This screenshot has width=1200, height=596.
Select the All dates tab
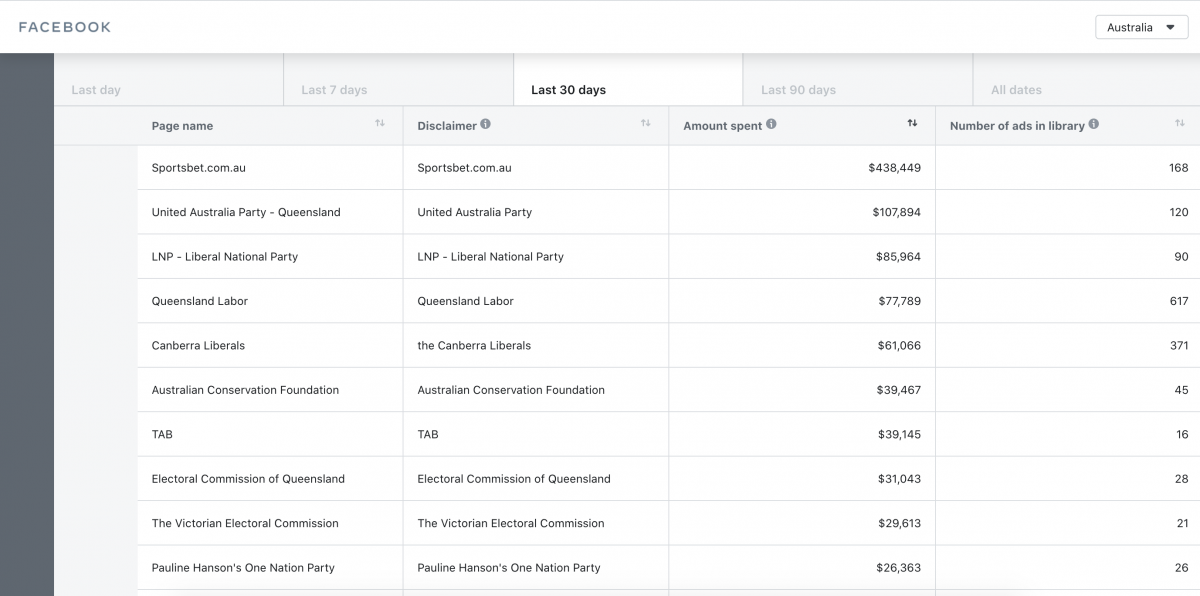(1016, 90)
